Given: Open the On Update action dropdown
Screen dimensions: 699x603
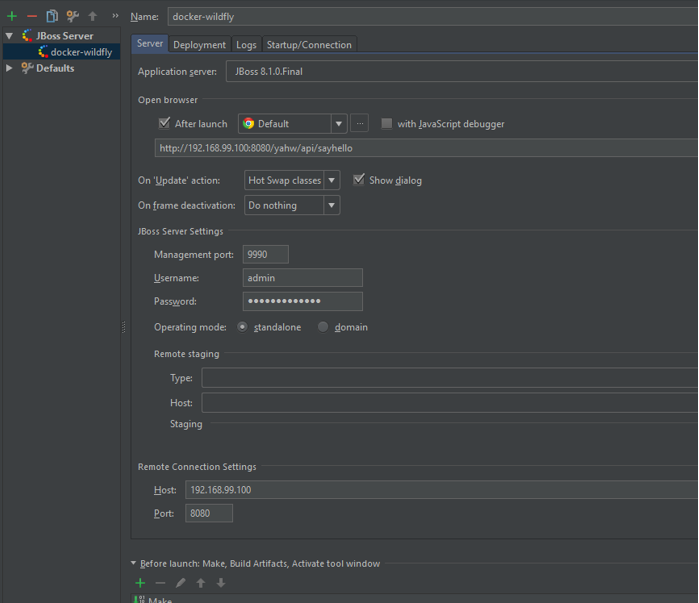Looking at the screenshot, I should pos(331,181).
